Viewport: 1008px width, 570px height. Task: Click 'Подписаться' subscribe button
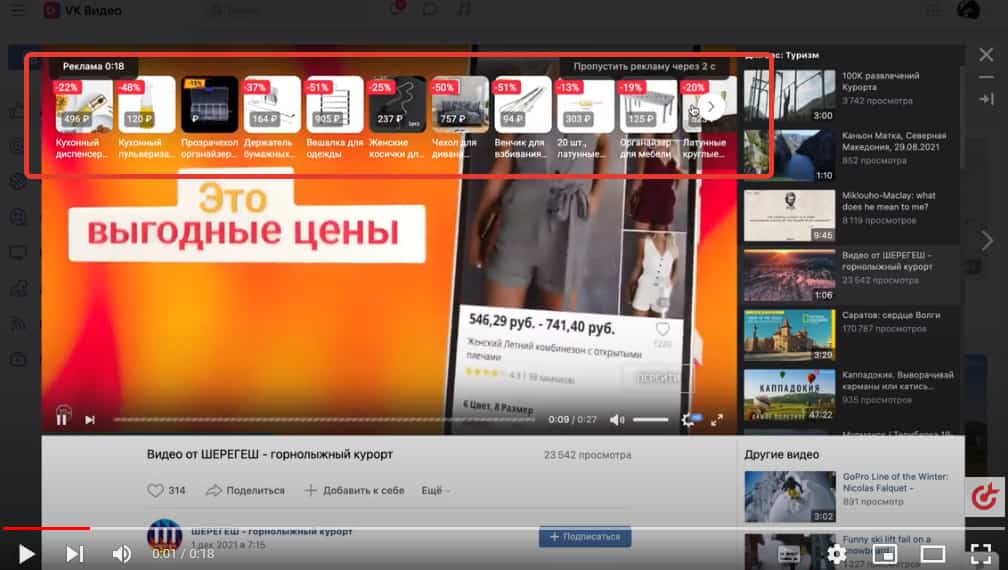[x=584, y=537]
